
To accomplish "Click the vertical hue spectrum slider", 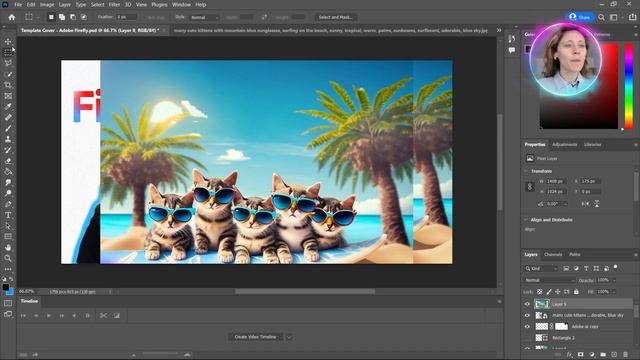I will (629, 87).
